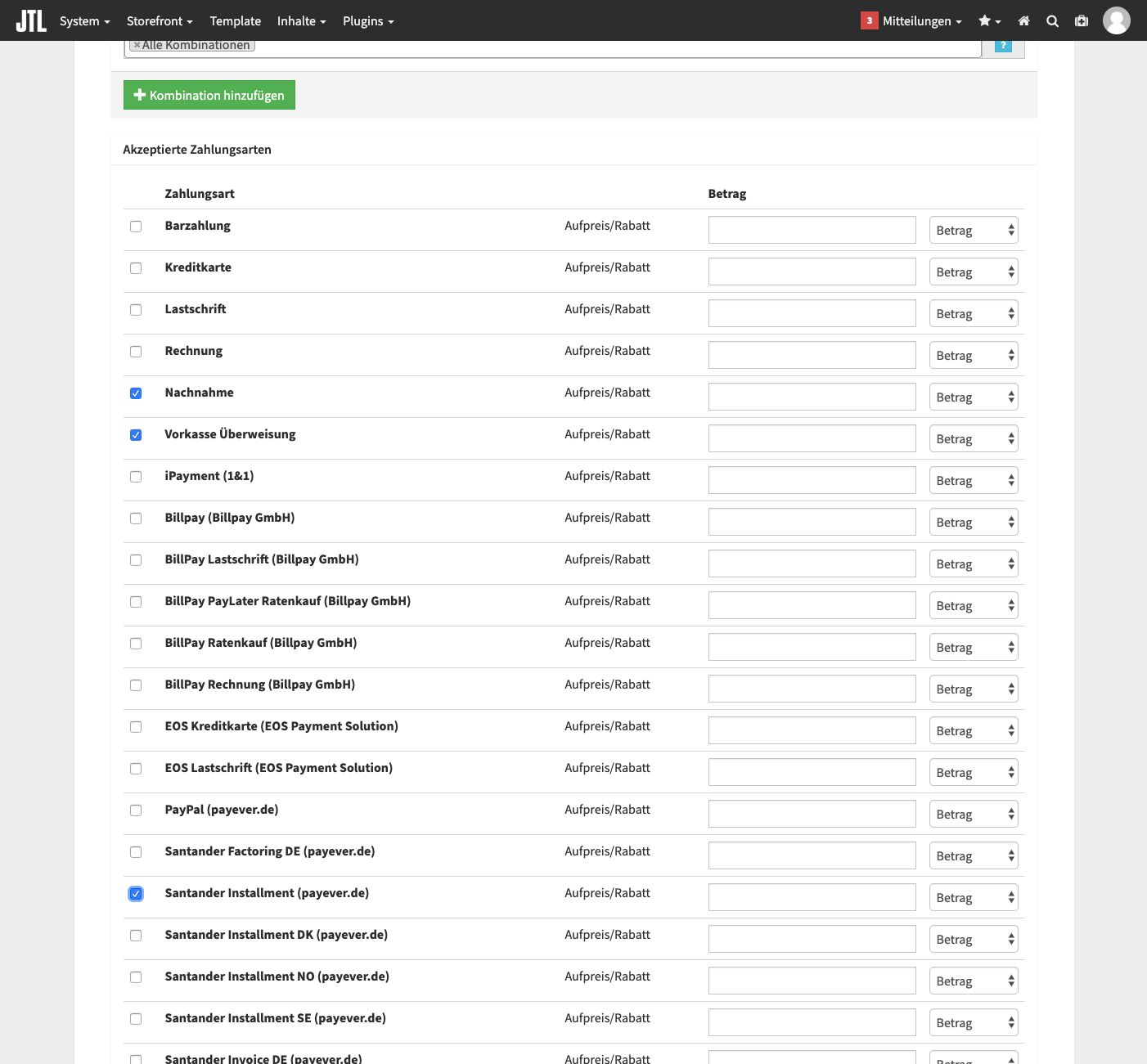
Task: Click 'Santander Installment SE (payever.de)' label
Action: coord(276,1018)
